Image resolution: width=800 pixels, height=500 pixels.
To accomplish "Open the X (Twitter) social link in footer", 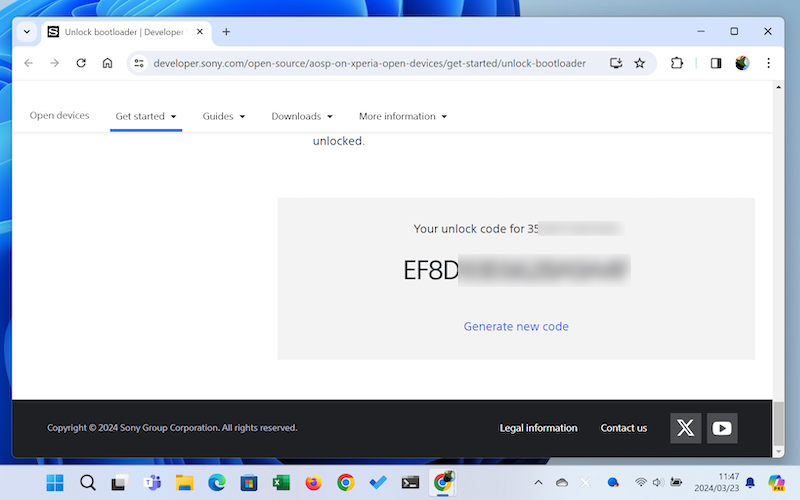I will pyautogui.click(x=685, y=428).
